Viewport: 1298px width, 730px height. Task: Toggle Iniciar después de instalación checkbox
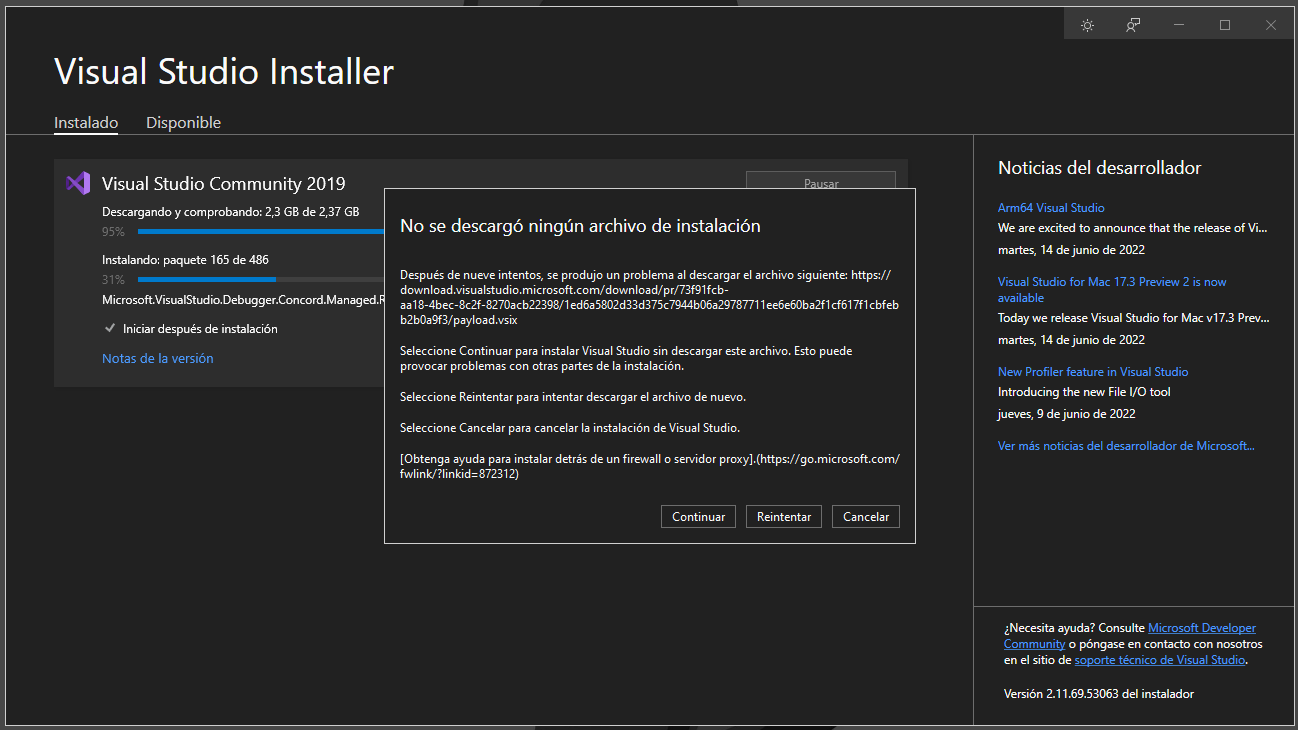click(110, 328)
